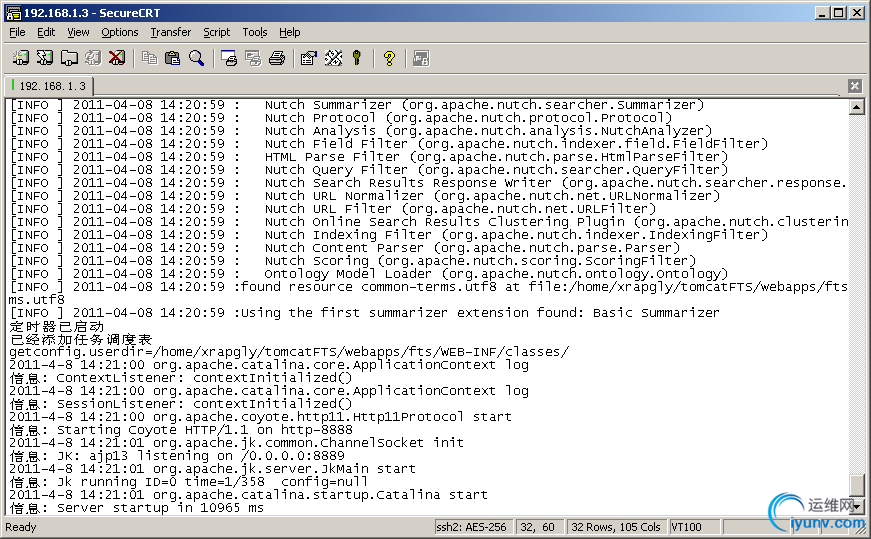Click the Public Key key icon
Screen dimensions: 871x539
point(357,58)
